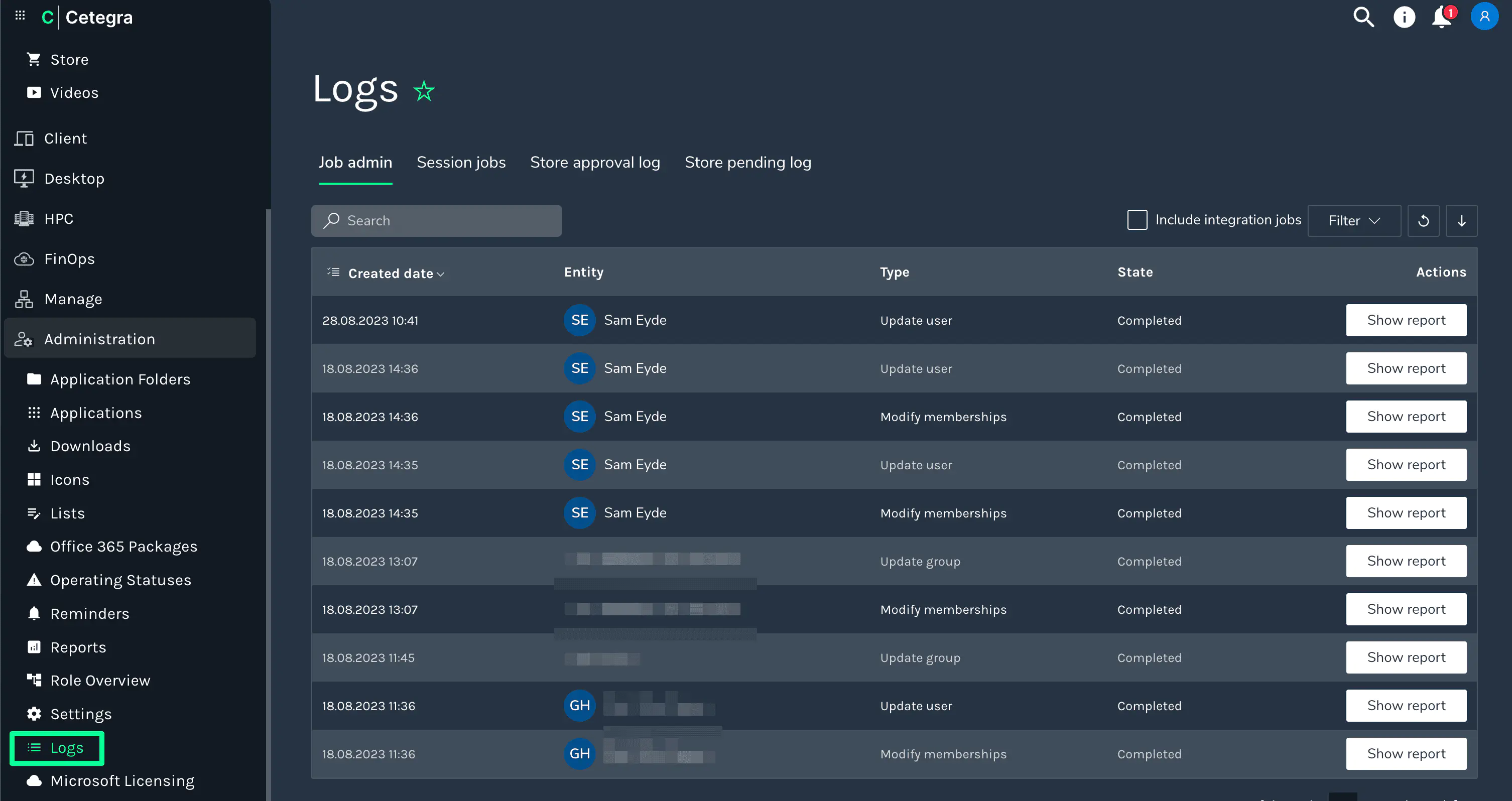Switch to Store approval log tab
Screen dimensions: 1512x801
point(594,163)
